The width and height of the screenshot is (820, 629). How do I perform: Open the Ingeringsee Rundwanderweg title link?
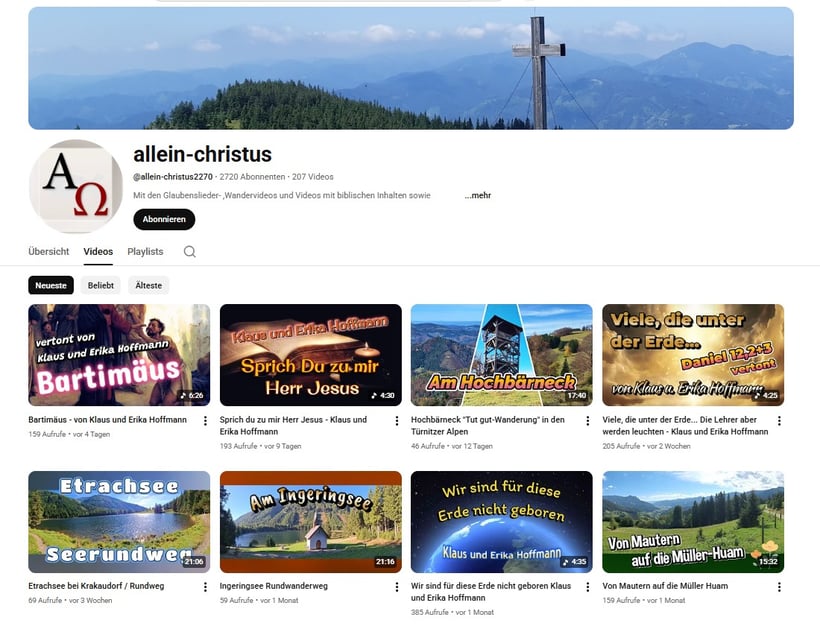click(x=274, y=586)
